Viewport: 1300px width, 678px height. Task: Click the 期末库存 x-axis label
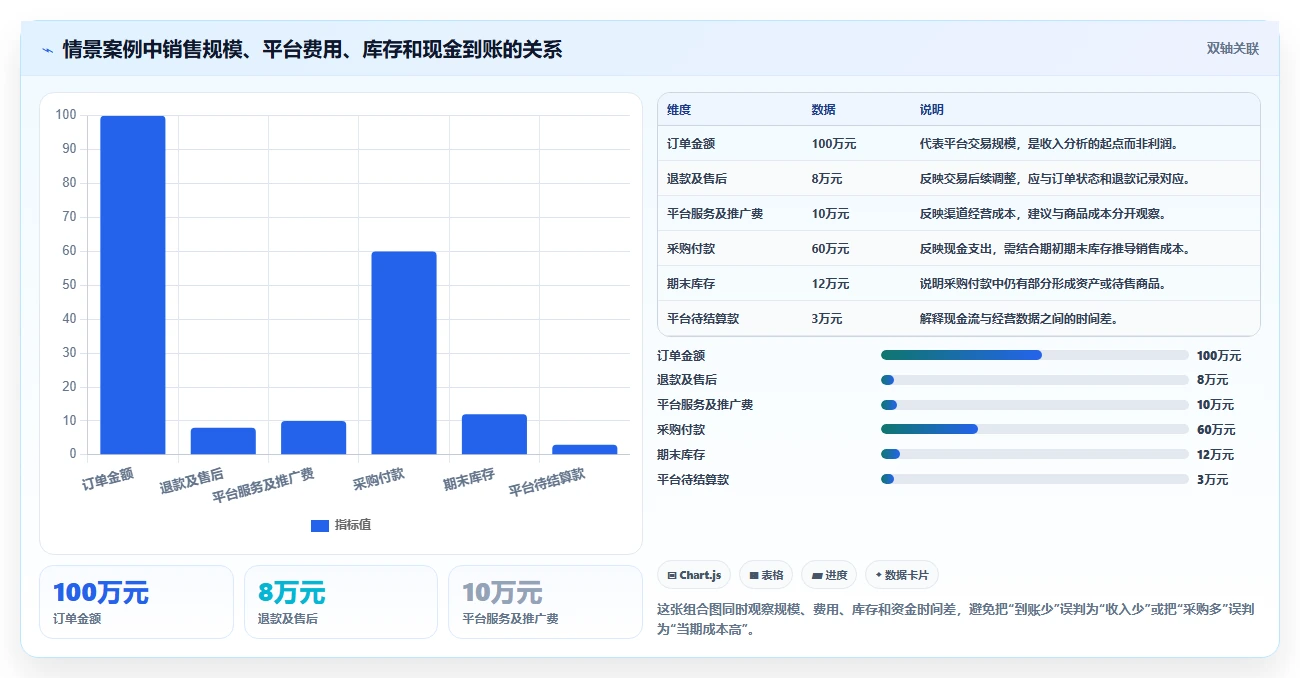[469, 478]
